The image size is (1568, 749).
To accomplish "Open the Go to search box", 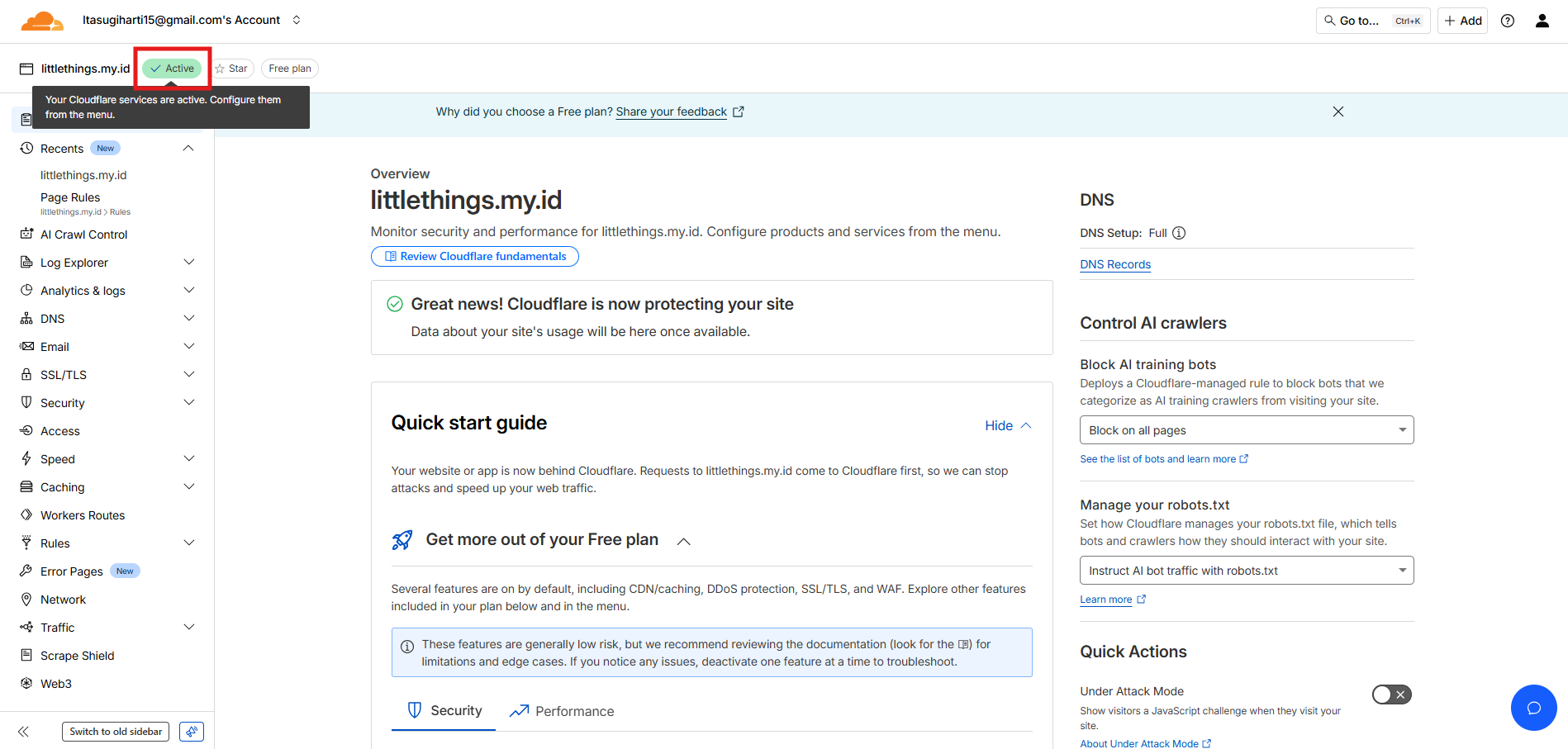I will (x=1372, y=21).
